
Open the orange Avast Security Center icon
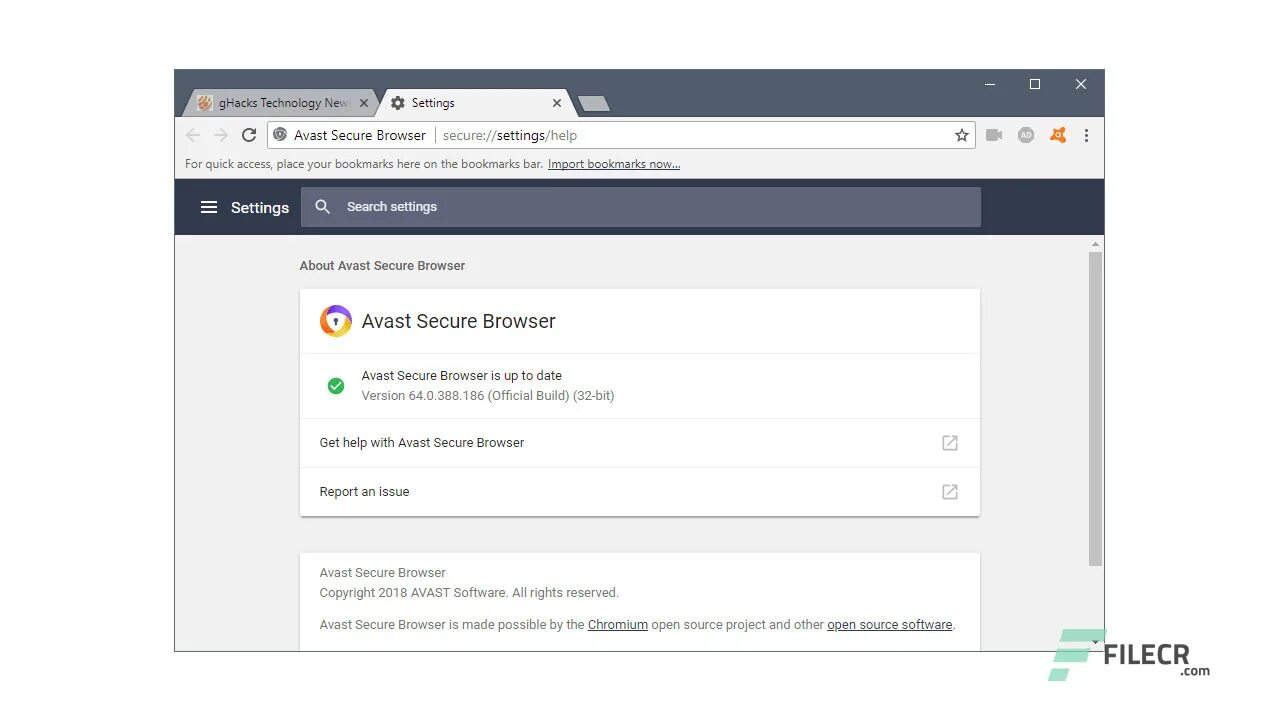[x=1058, y=135]
